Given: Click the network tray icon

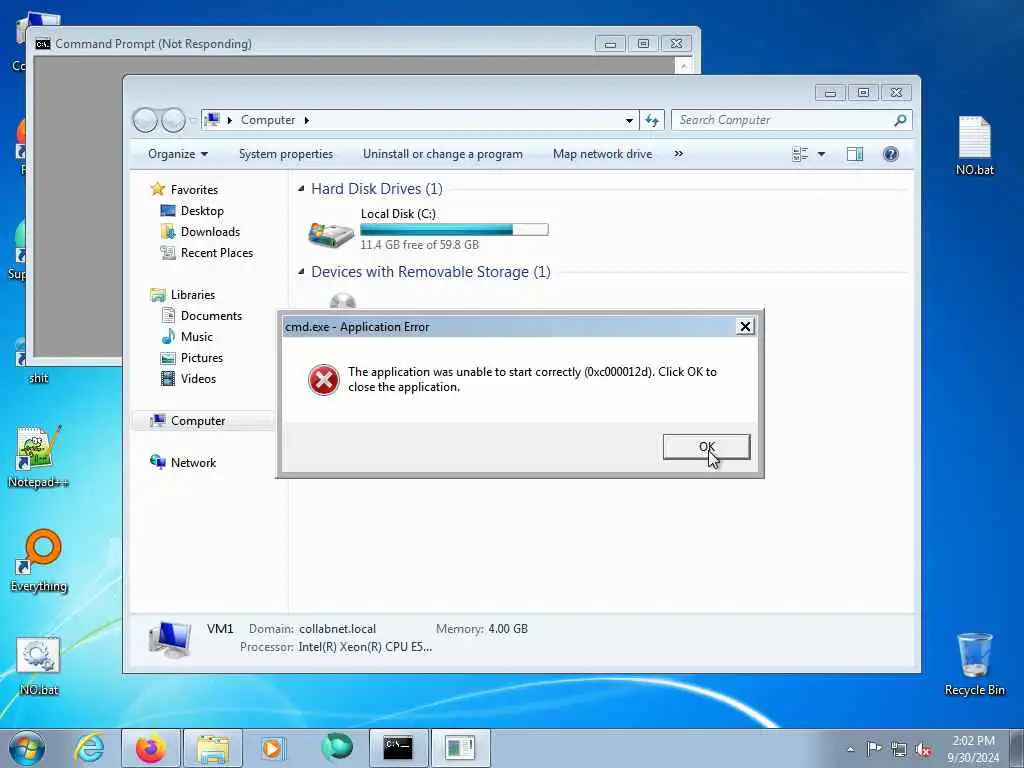Looking at the screenshot, I should coord(899,749).
